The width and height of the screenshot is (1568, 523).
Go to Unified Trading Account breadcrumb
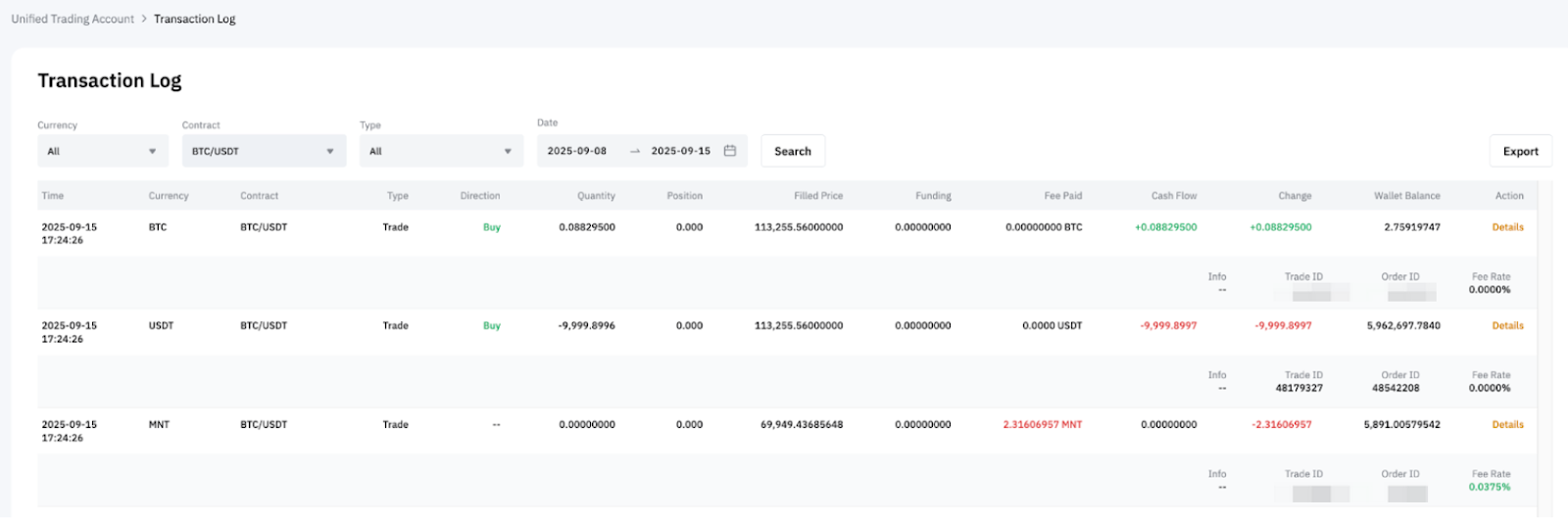coord(73,19)
